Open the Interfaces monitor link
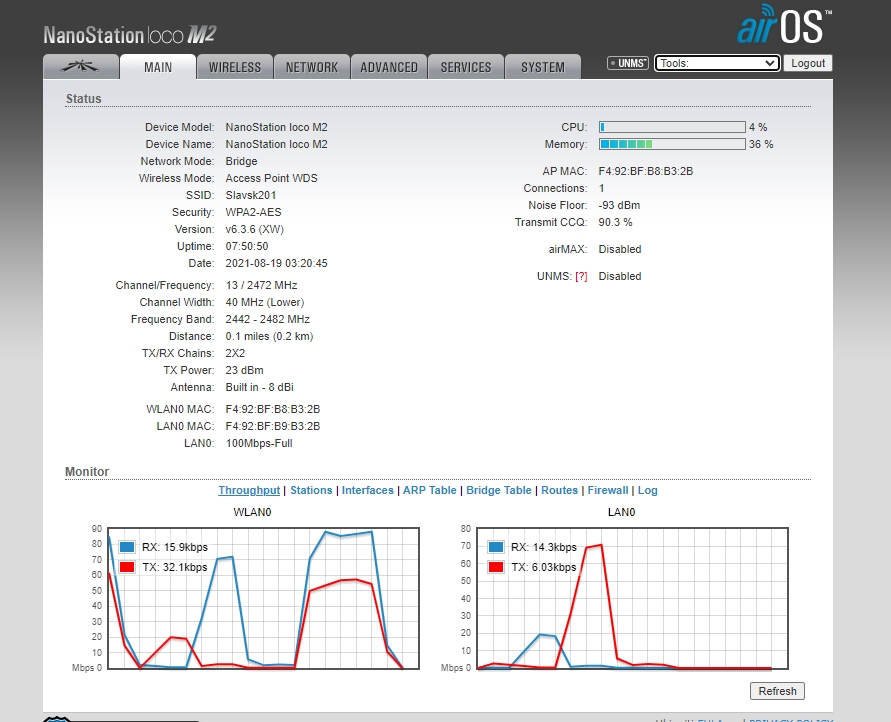The image size is (891, 722). tap(368, 490)
